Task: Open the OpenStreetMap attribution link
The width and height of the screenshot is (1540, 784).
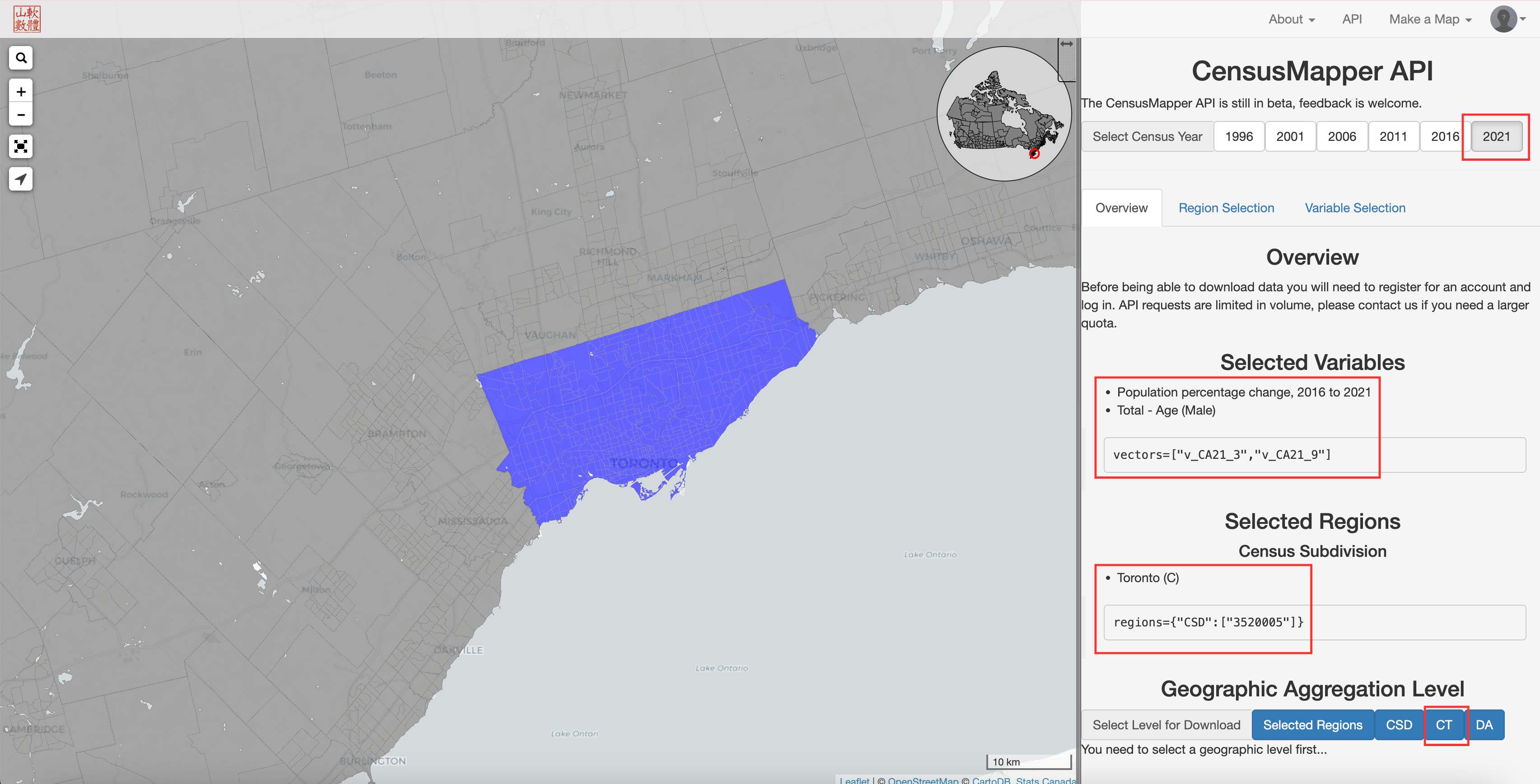Action: click(923, 780)
